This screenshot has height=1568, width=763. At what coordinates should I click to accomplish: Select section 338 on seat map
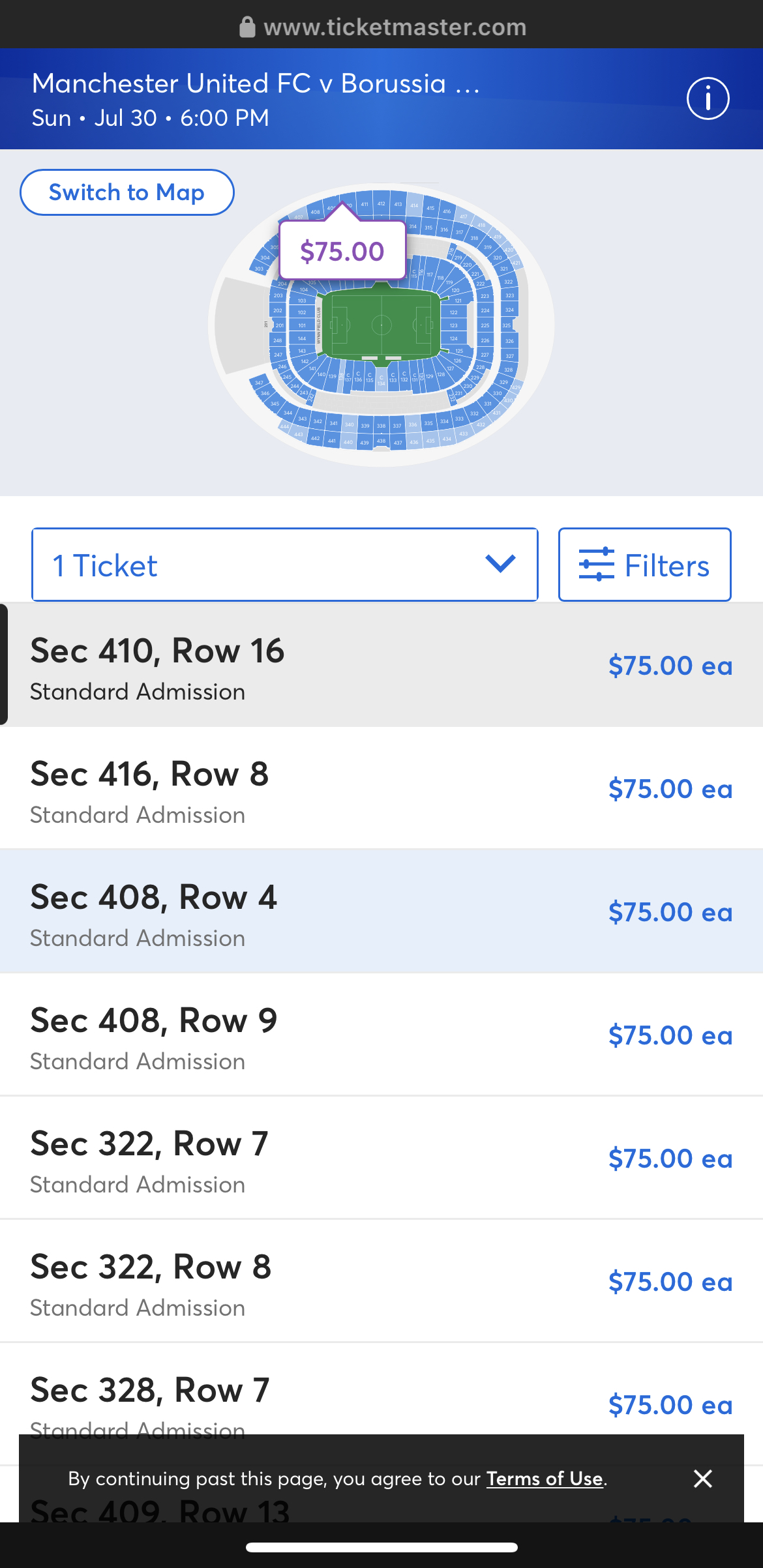click(381, 426)
